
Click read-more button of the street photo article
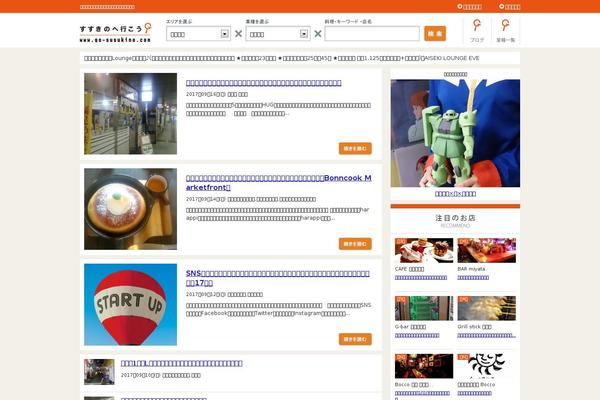pos(355,149)
